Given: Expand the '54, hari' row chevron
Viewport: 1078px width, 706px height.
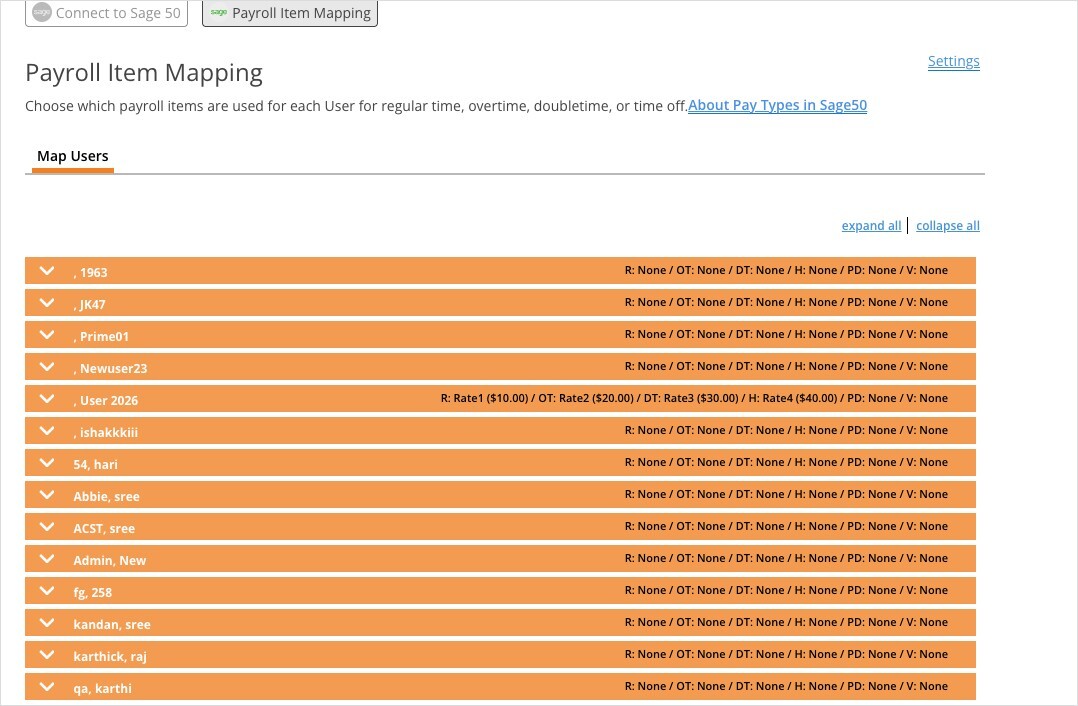Looking at the screenshot, I should click(47, 463).
